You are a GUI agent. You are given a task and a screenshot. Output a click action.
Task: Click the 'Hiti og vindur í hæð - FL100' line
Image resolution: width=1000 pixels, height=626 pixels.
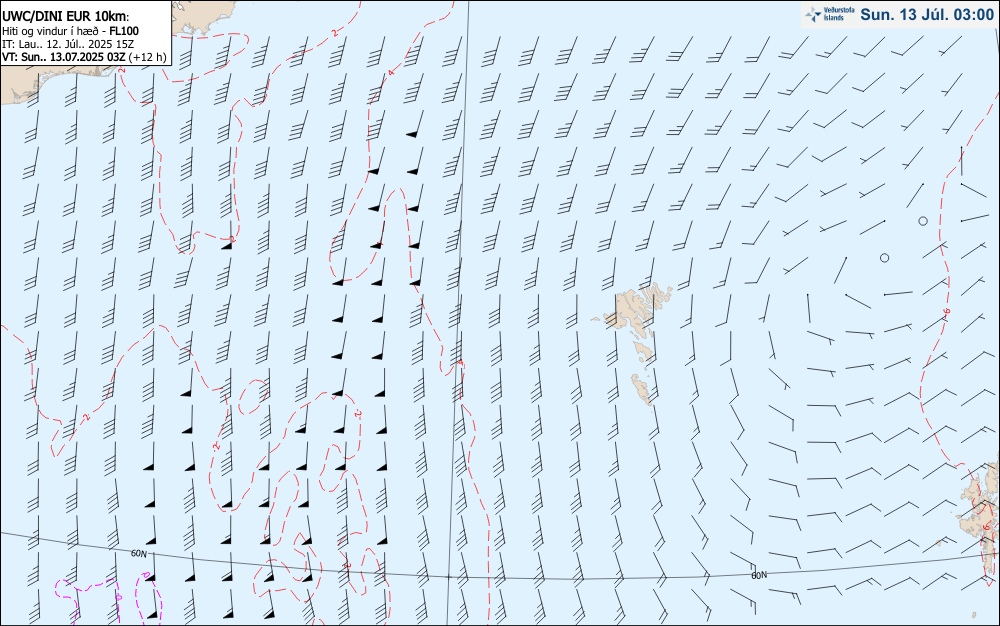[70, 31]
